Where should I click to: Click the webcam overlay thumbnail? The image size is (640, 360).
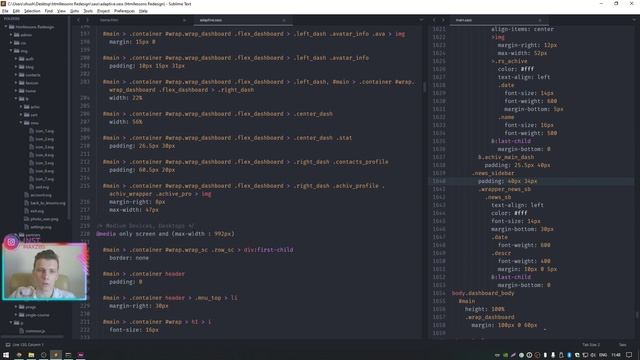point(44,271)
